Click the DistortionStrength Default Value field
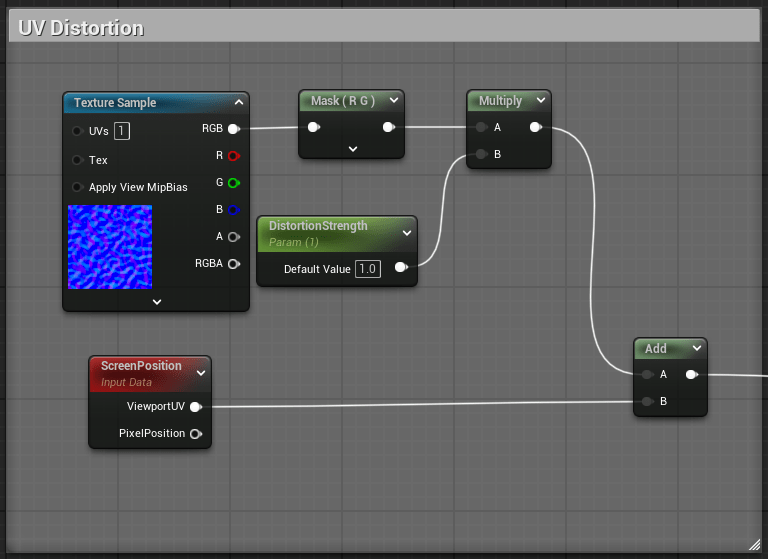Screen dimensions: 768x559 368,269
